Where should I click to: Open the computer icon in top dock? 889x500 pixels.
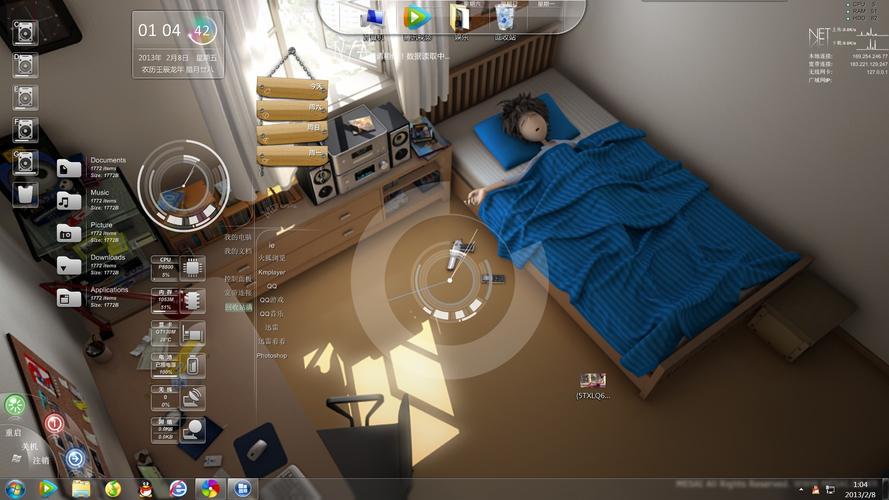pos(373,18)
